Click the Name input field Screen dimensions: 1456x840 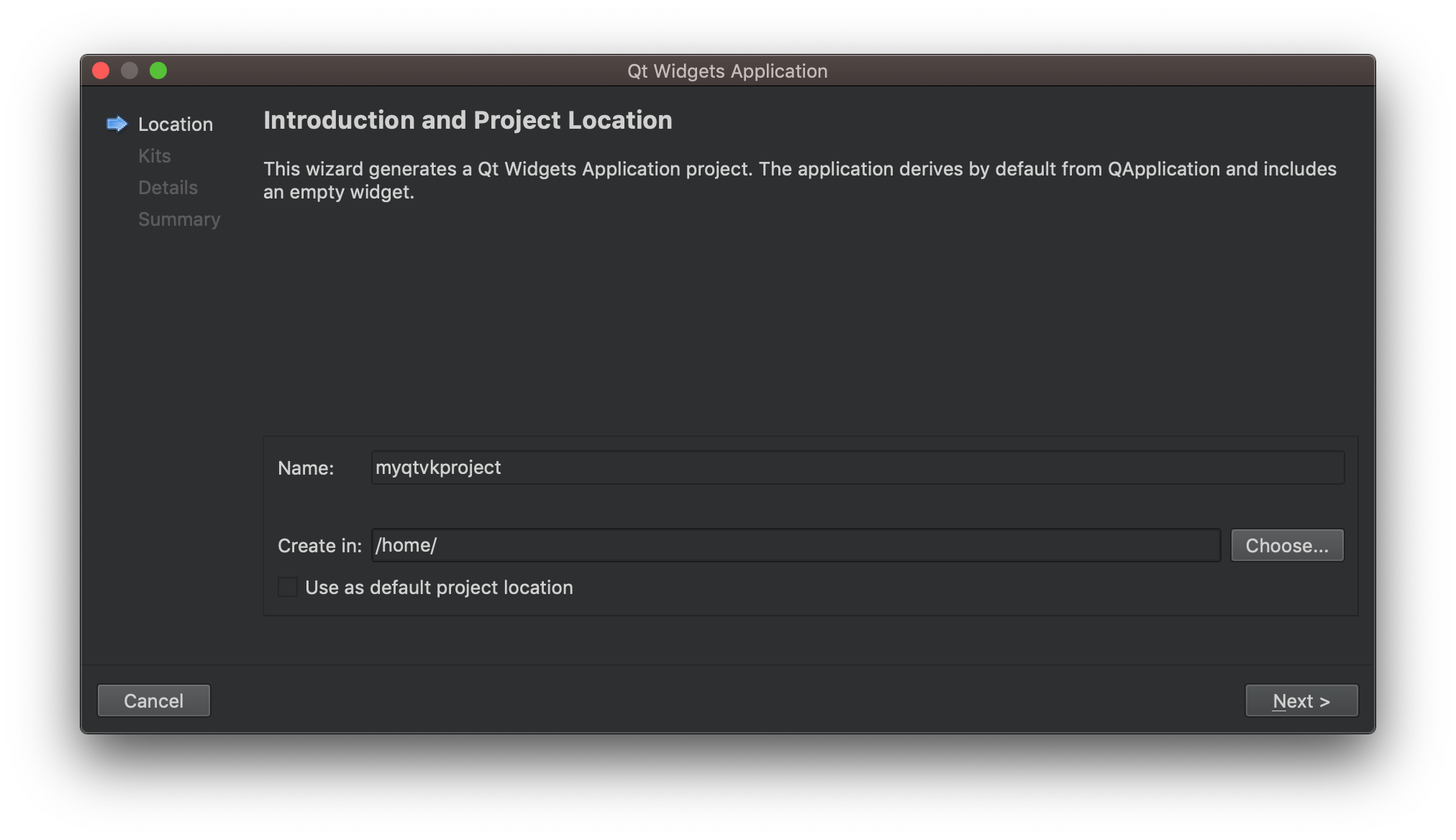tap(857, 467)
